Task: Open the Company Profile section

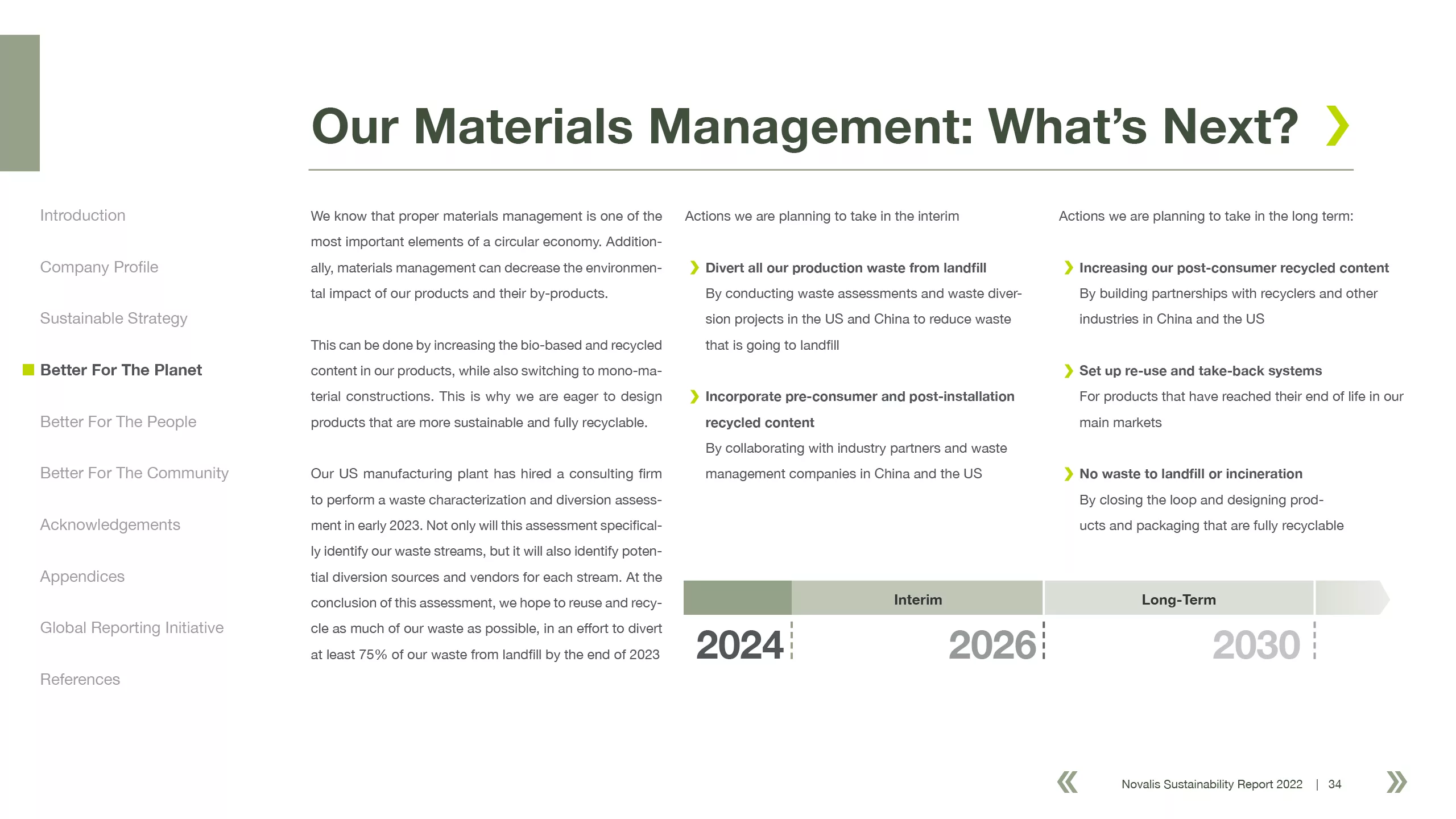Action: point(99,267)
